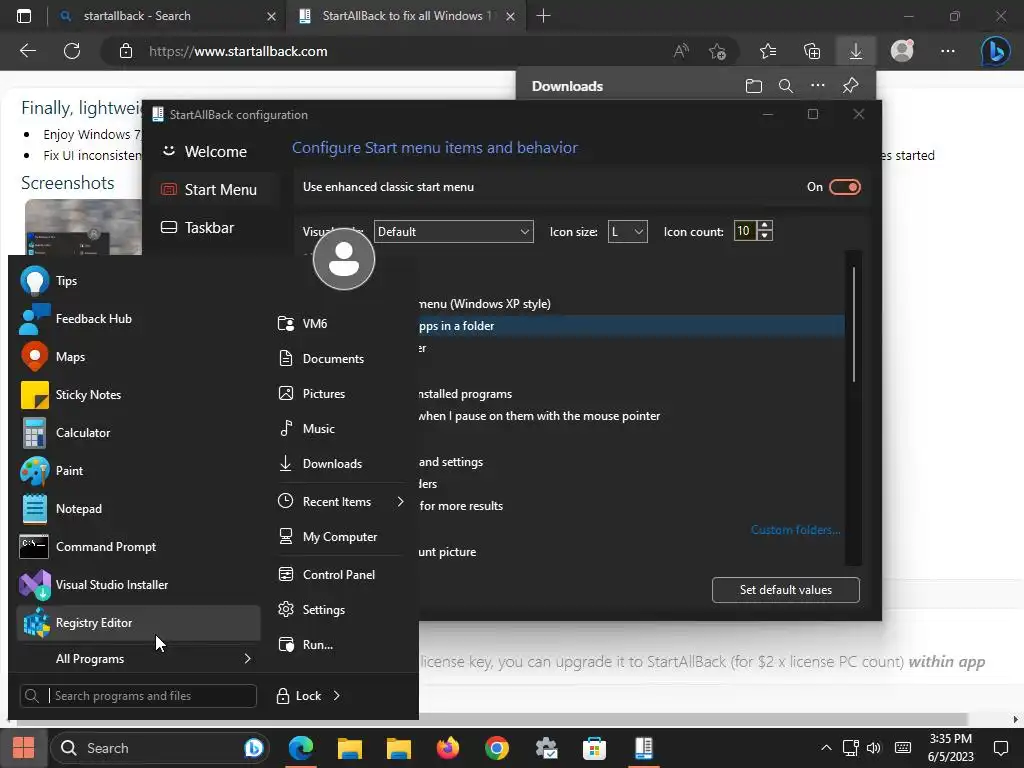
Task: Open the Bing sidebar button
Action: (995, 51)
